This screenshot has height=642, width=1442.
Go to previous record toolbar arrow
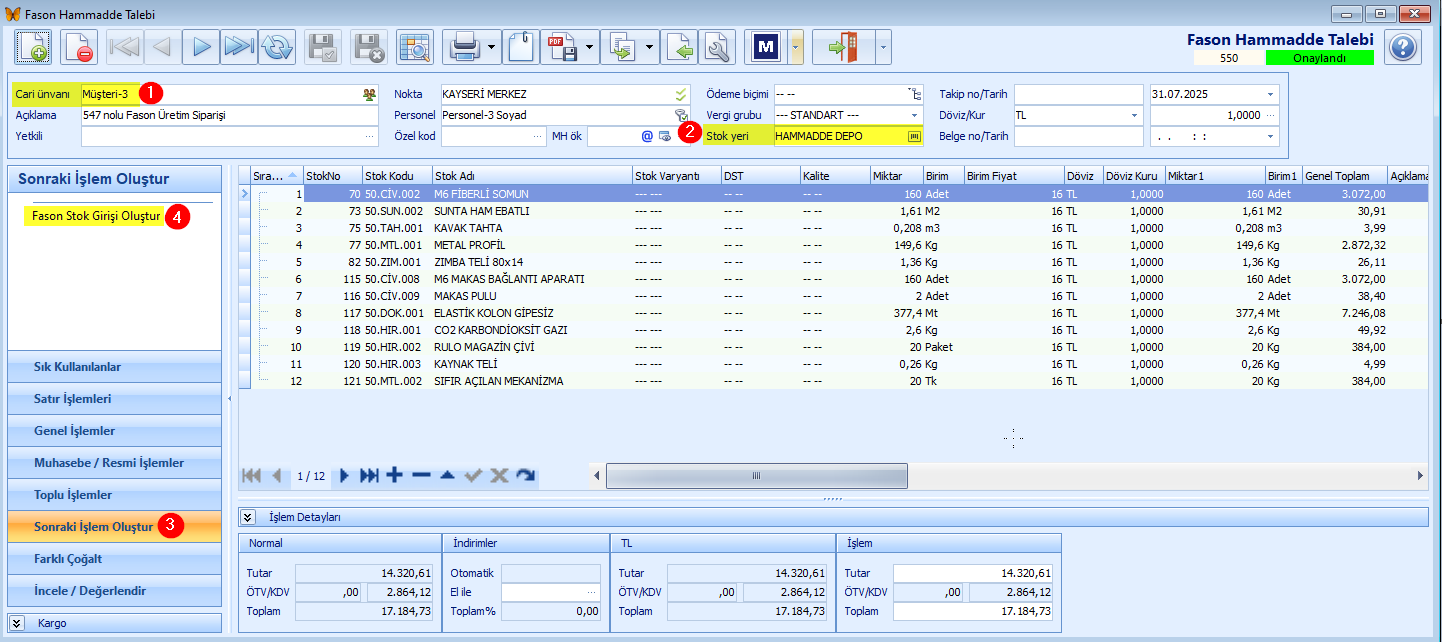pyautogui.click(x=163, y=46)
